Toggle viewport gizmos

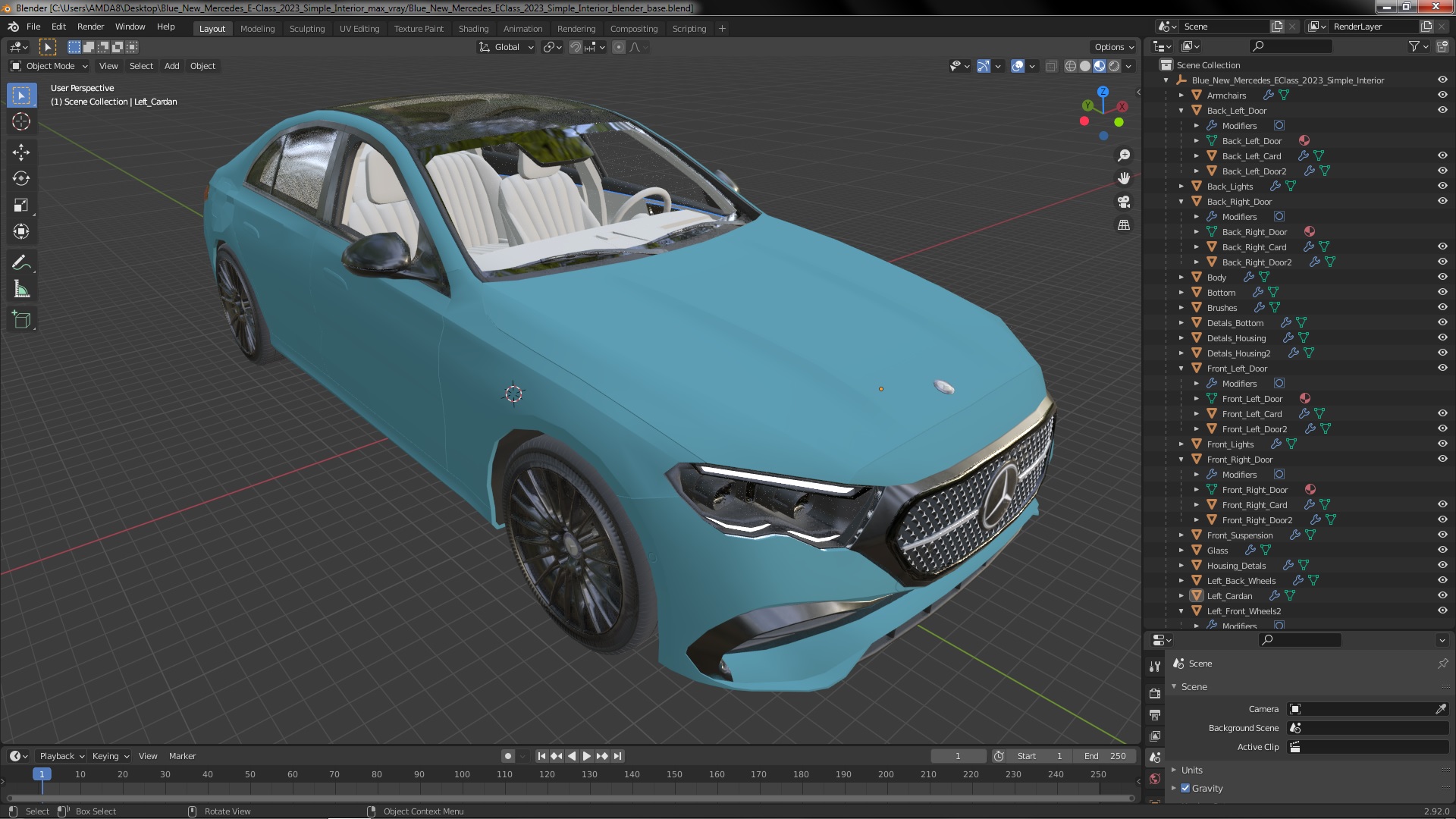click(984, 66)
